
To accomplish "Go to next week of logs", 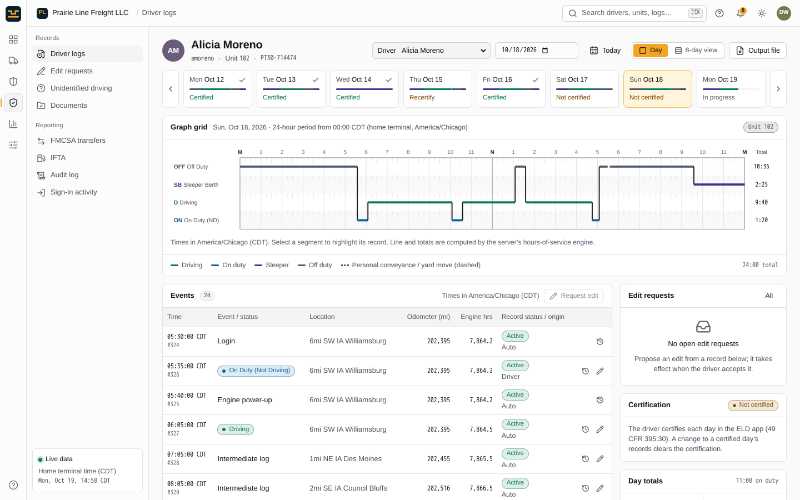I will tap(778, 89).
